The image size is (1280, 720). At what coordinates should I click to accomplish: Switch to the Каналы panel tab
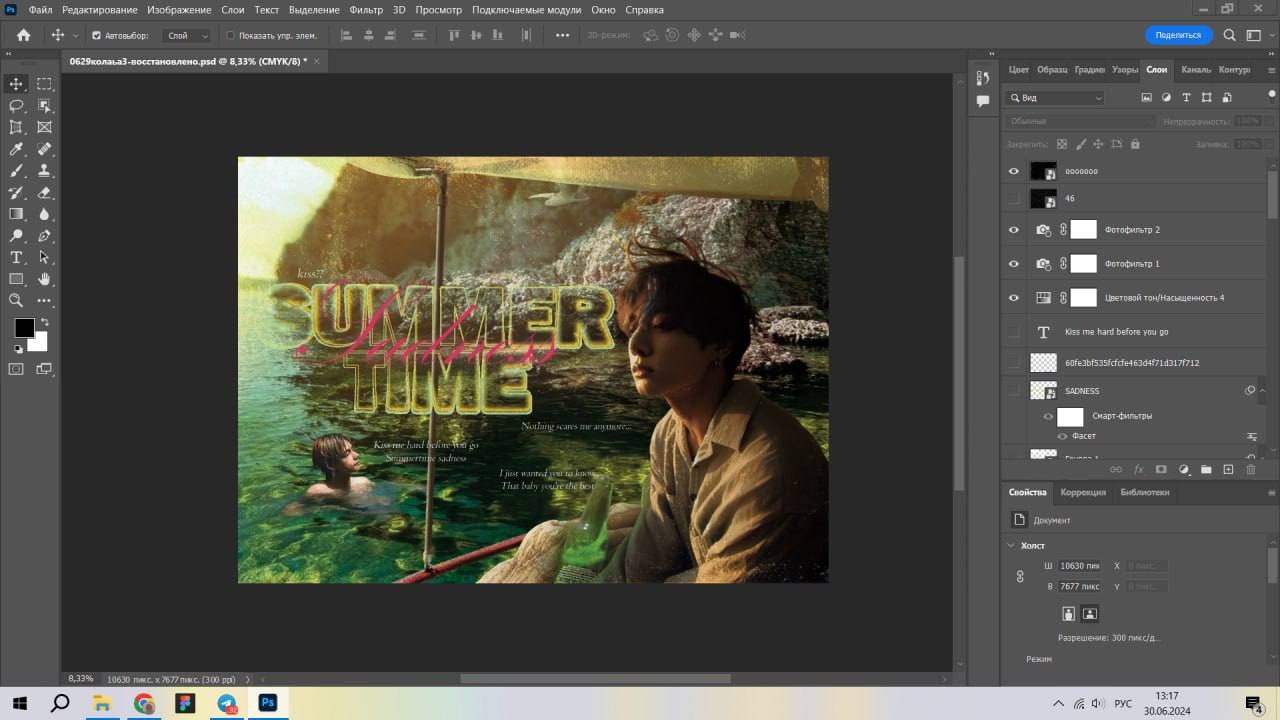1196,70
